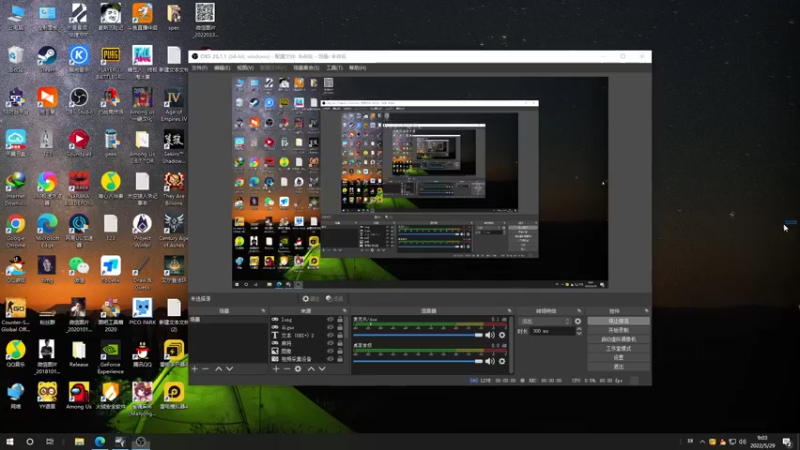800x450 pixels.
Task: Select the Age of Empires IV icon
Action: point(174,105)
